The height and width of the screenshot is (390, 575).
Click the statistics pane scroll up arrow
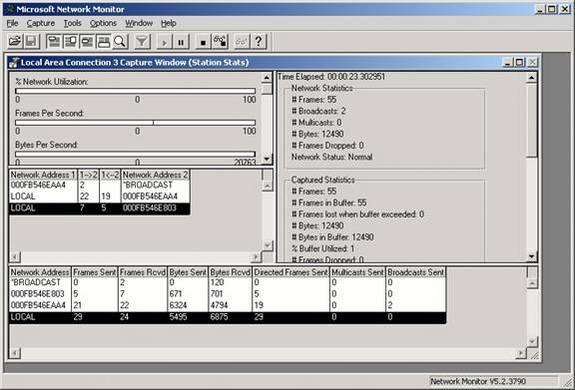click(532, 77)
